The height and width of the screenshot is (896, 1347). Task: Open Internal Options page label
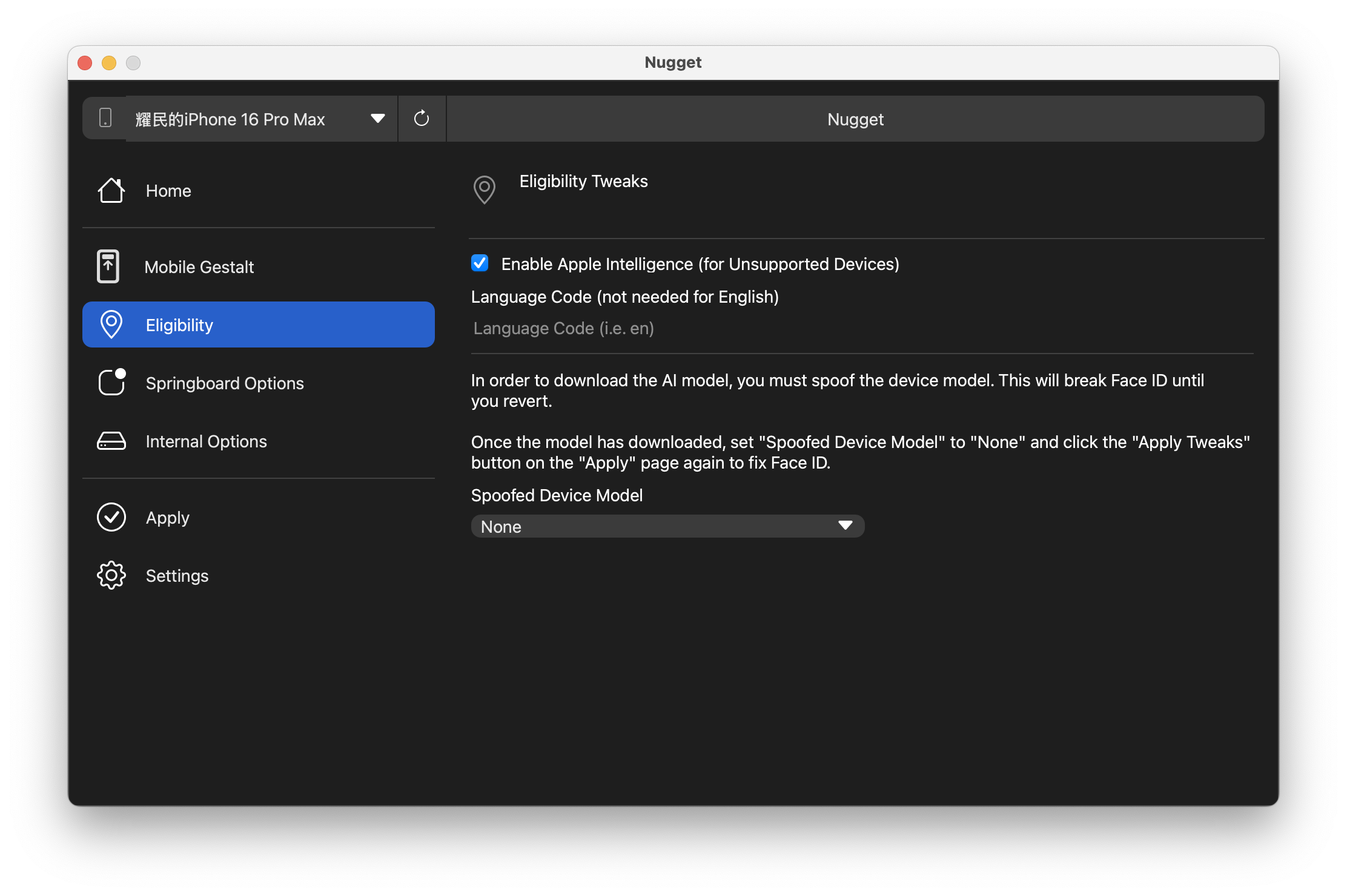point(207,441)
